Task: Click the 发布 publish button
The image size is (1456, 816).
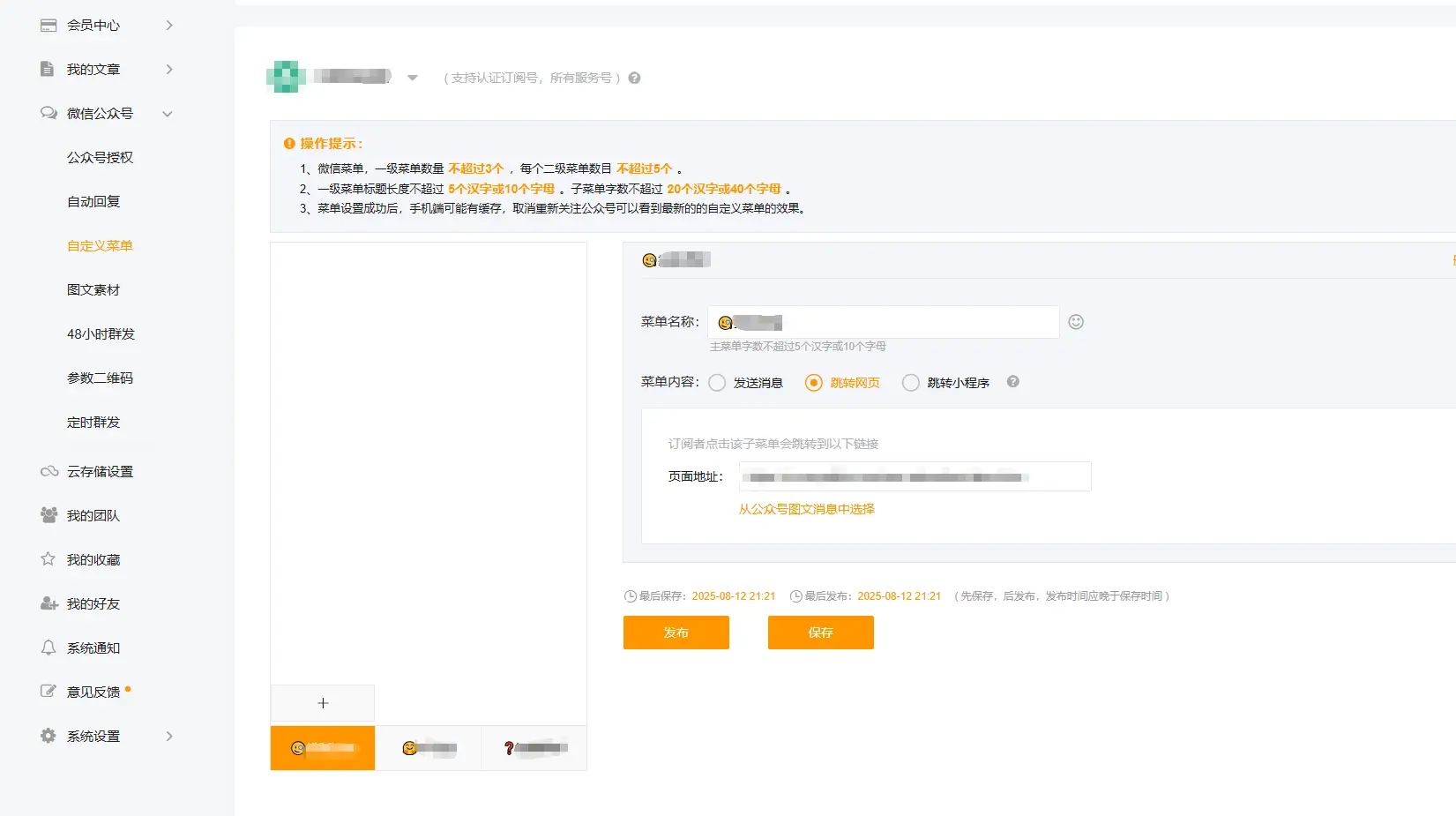Action: (676, 633)
